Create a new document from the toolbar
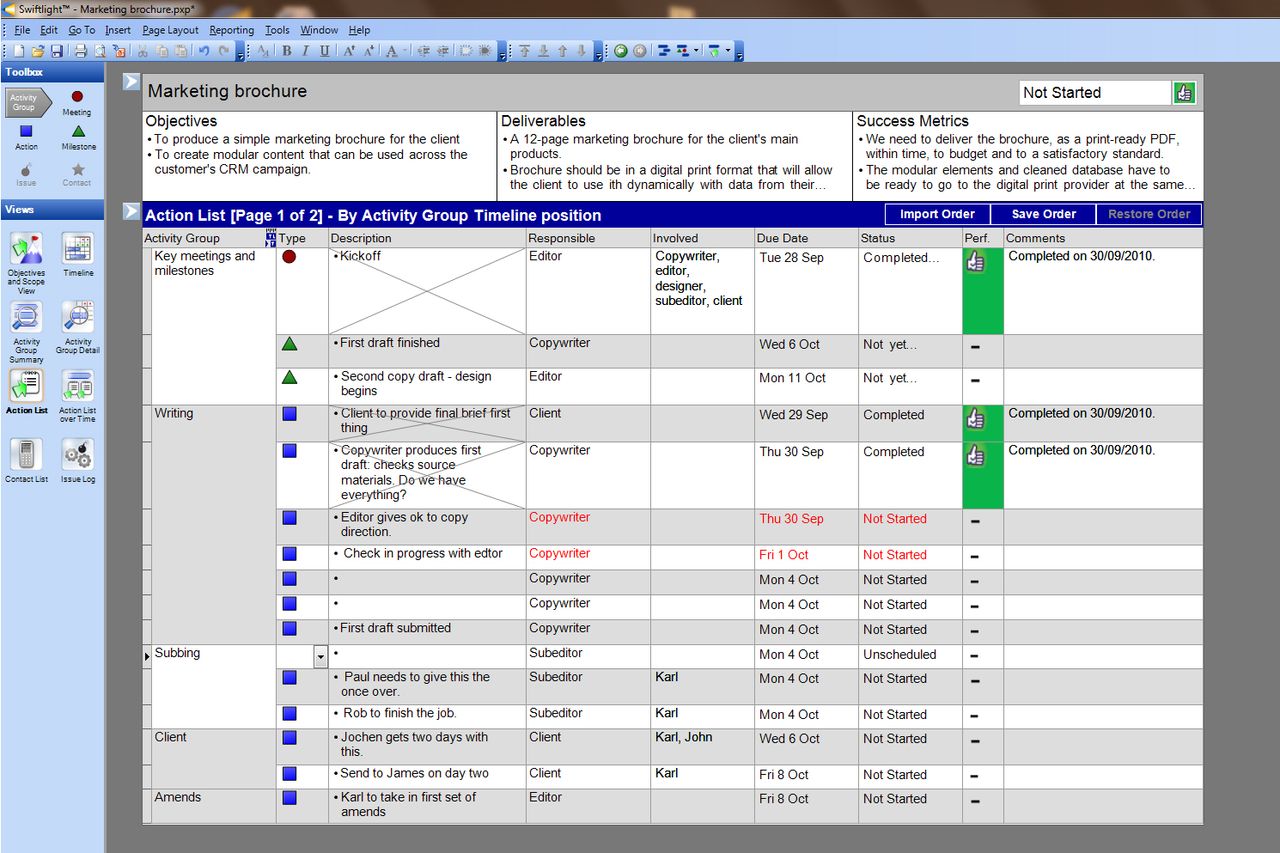1280x853 pixels. 20,51
